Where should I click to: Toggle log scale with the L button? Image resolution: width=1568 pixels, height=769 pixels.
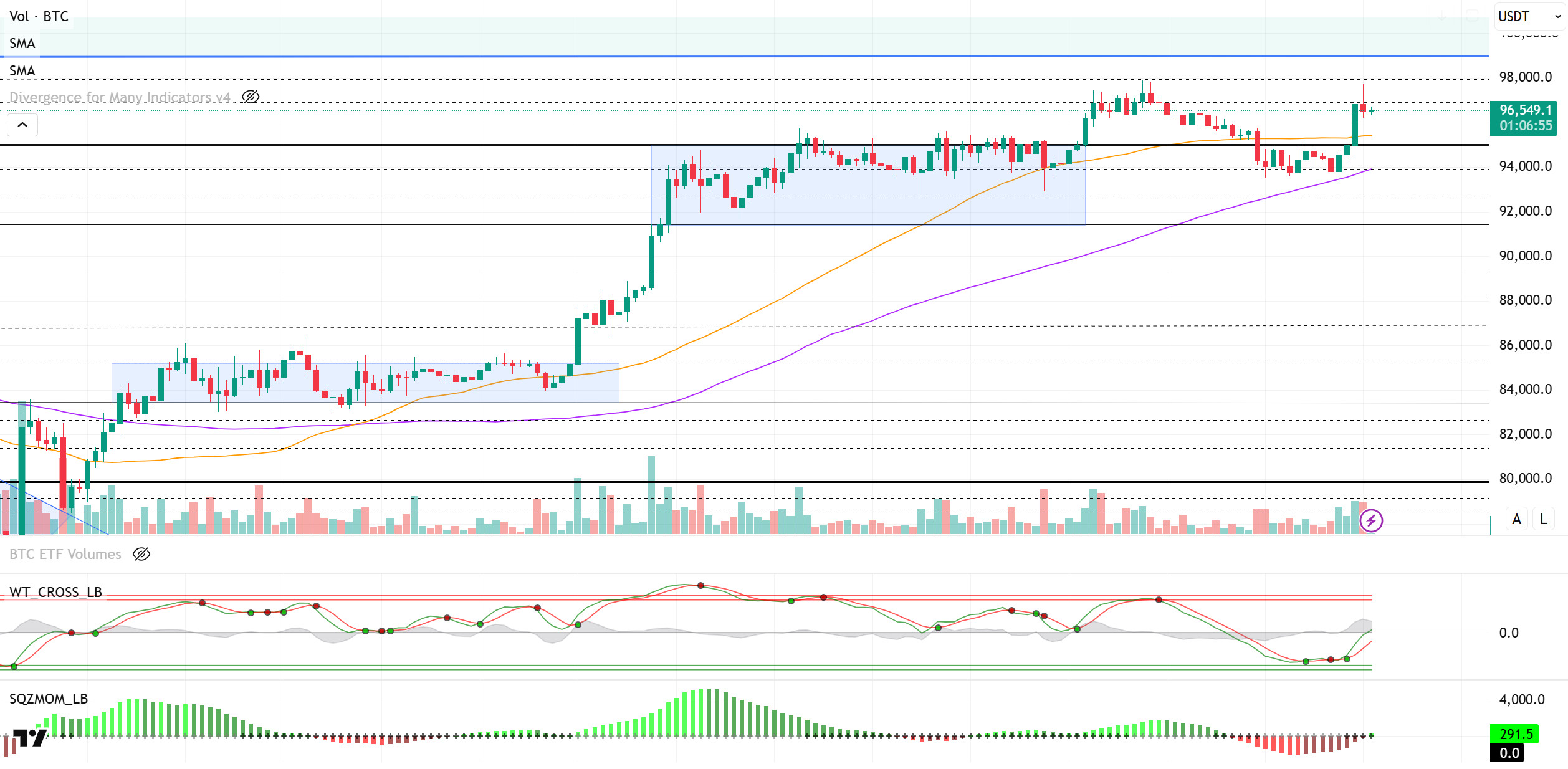(x=1544, y=518)
